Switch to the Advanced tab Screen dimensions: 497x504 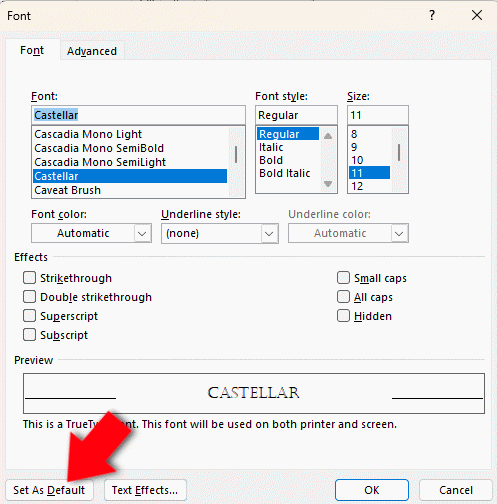click(x=92, y=51)
